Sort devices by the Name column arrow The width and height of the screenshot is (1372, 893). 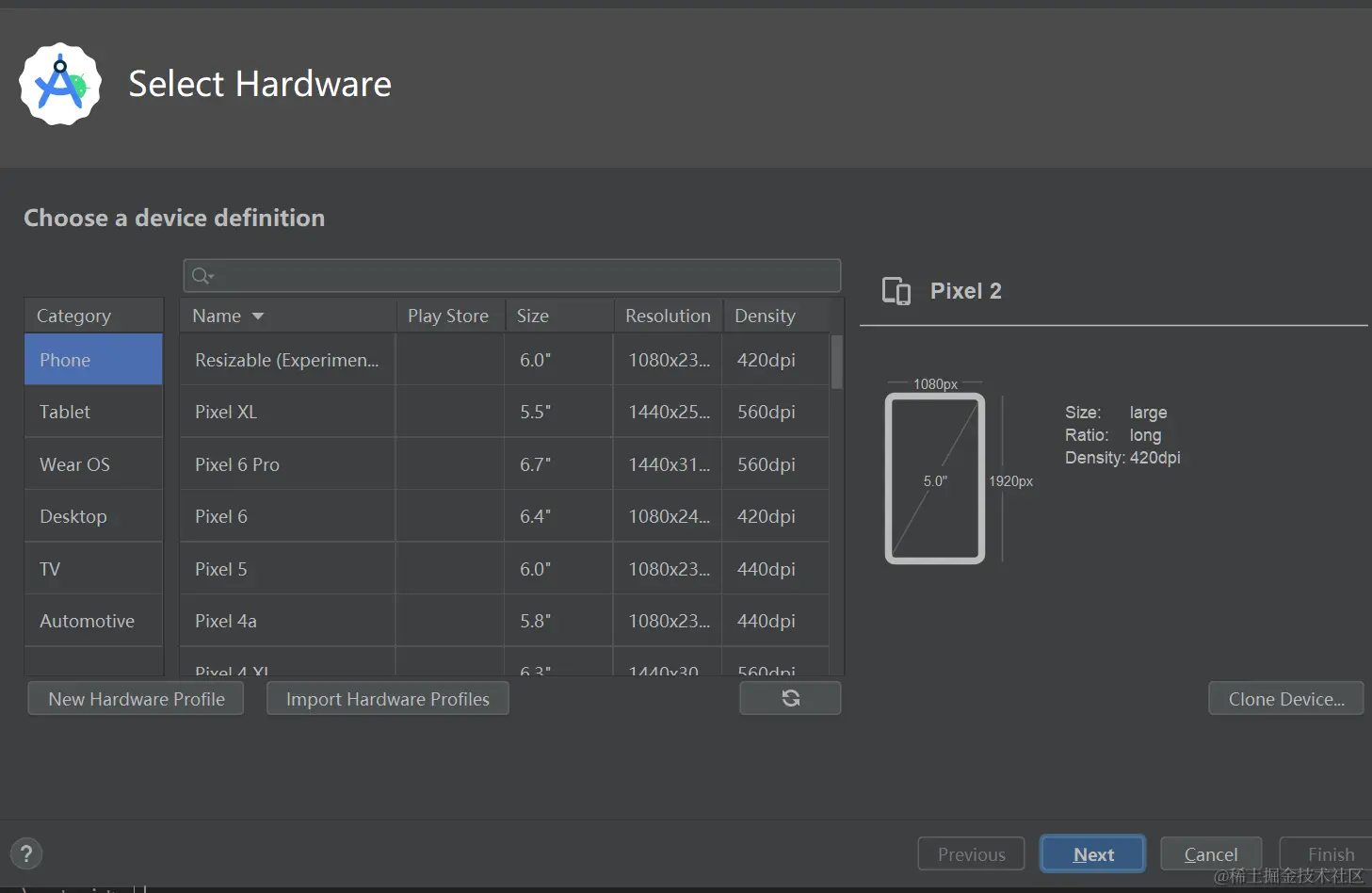(x=258, y=317)
